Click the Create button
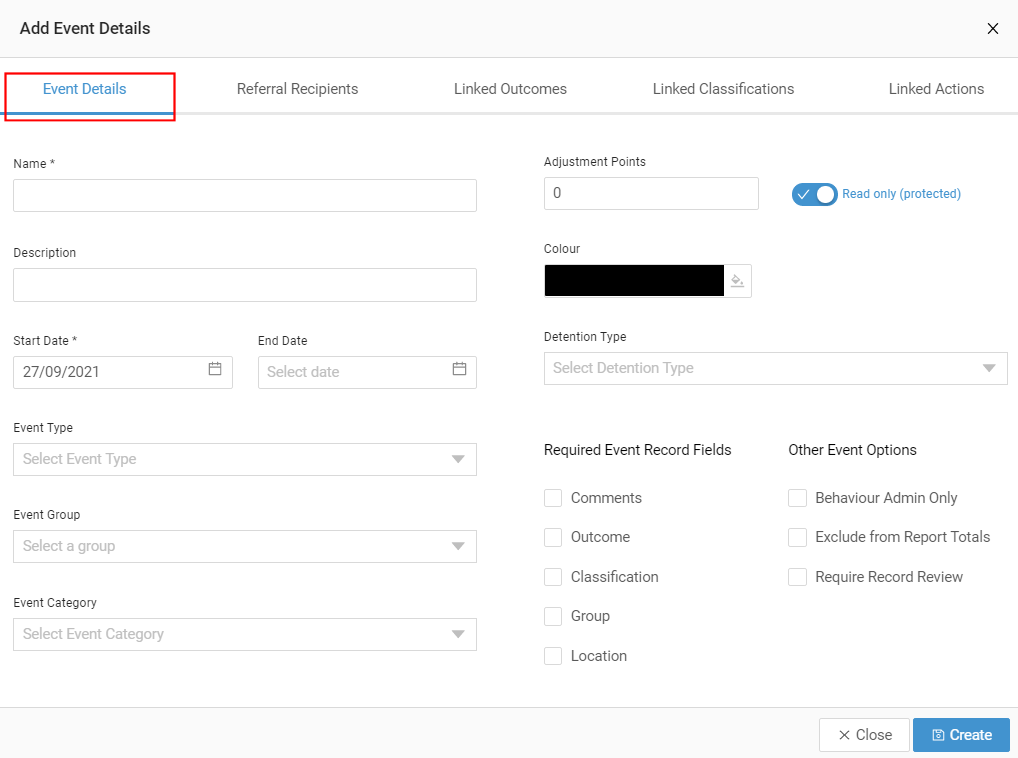 tap(961, 735)
